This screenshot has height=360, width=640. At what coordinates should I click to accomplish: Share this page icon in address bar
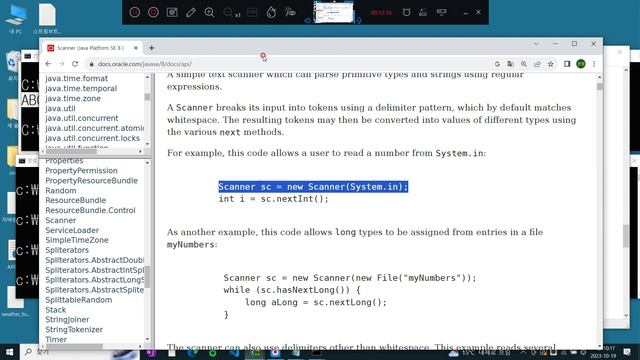pyautogui.click(x=537, y=64)
